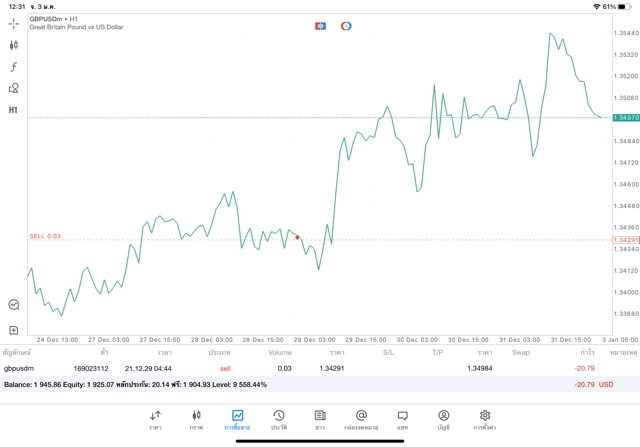
Task: Switch to the กราฟ chart tab
Action: 196,419
